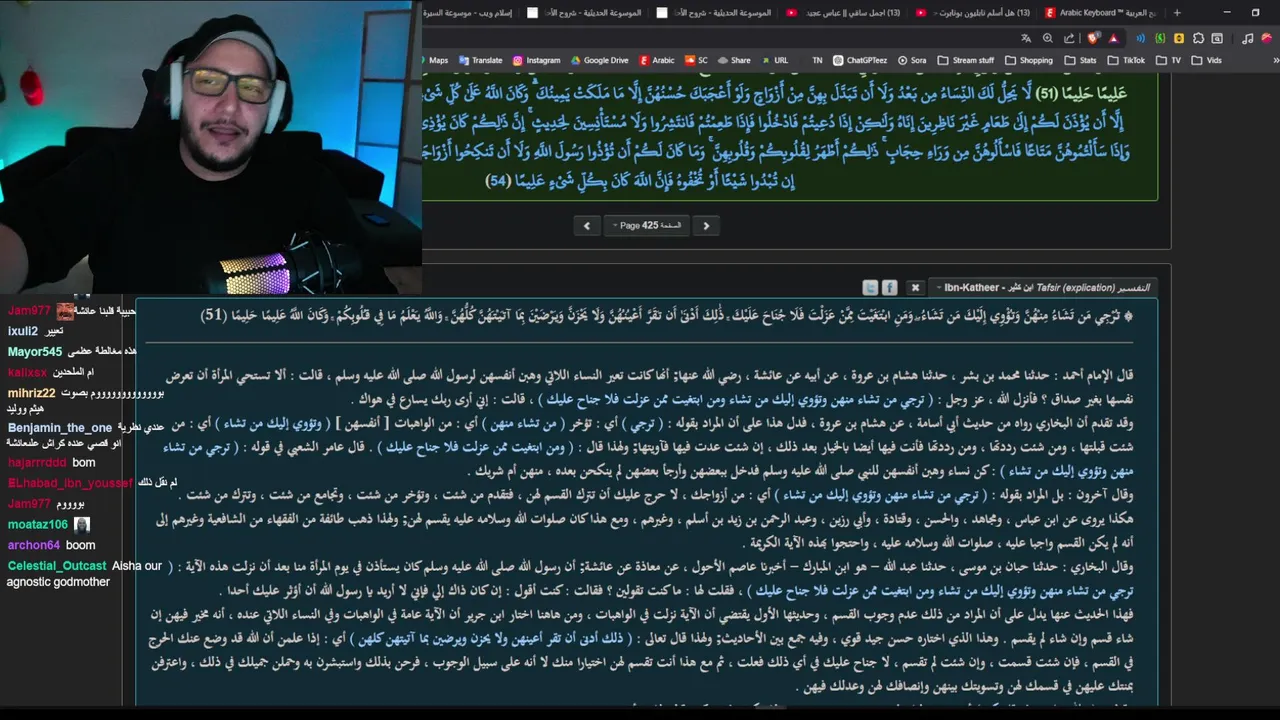Open the SC SoundCloud bookmark

click(696, 60)
